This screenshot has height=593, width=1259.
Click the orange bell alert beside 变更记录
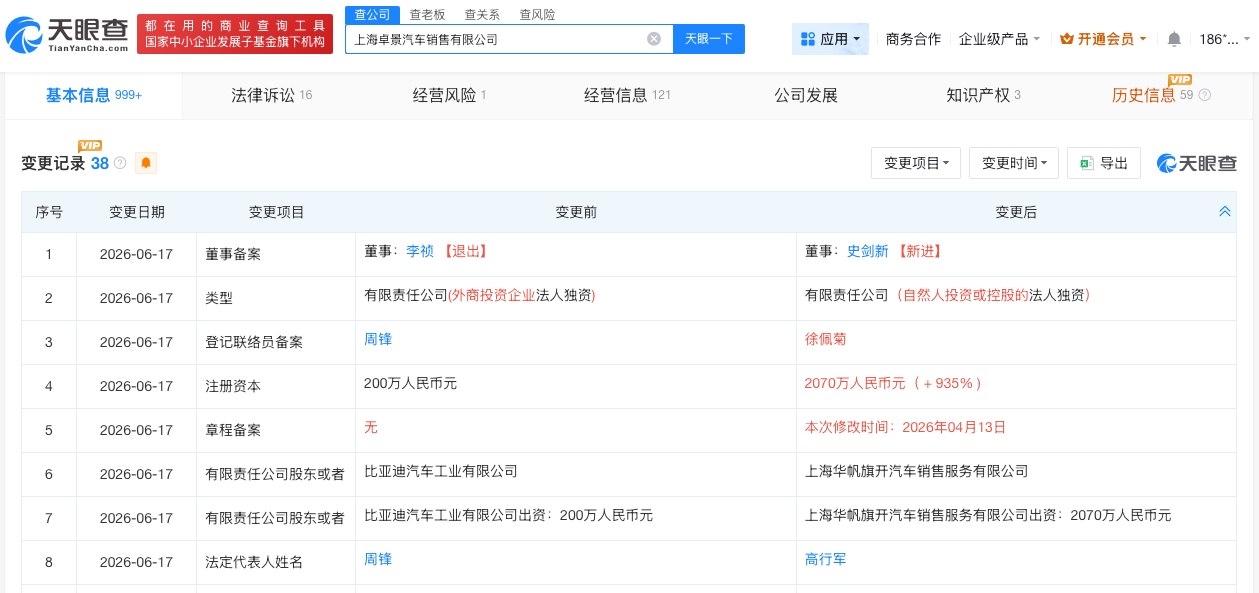click(x=146, y=163)
